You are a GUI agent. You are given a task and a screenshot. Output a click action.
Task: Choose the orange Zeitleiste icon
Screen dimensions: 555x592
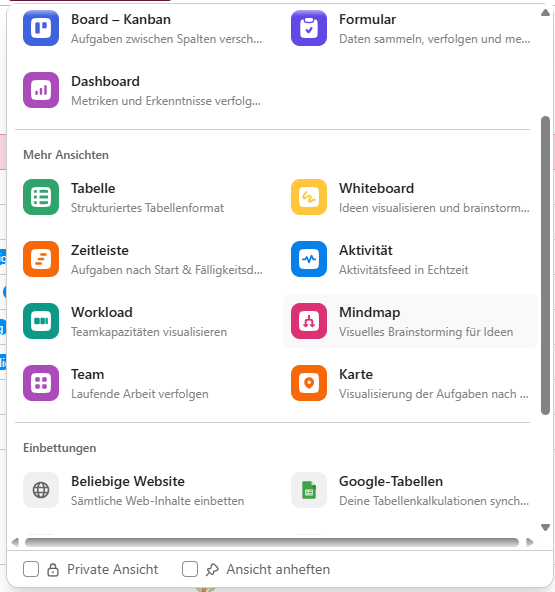tap(41, 259)
